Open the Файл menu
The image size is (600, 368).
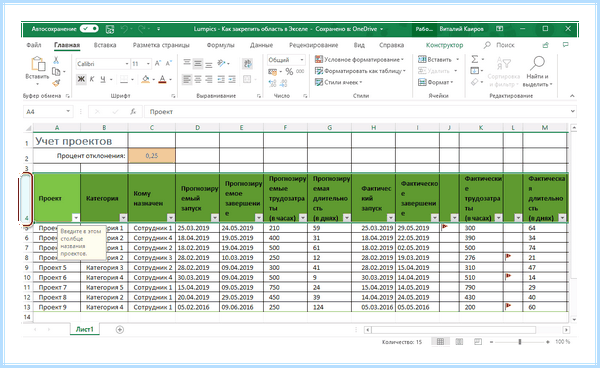[x=34, y=45]
